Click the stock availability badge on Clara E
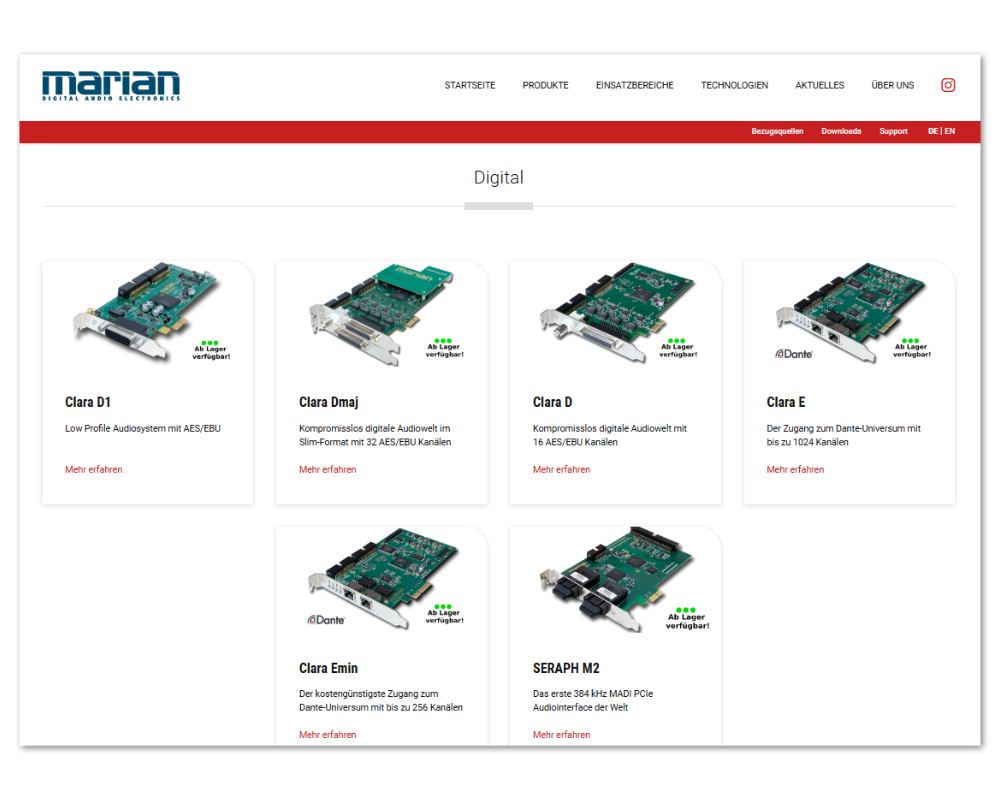The width and height of the screenshot is (1000, 800). coord(912,348)
